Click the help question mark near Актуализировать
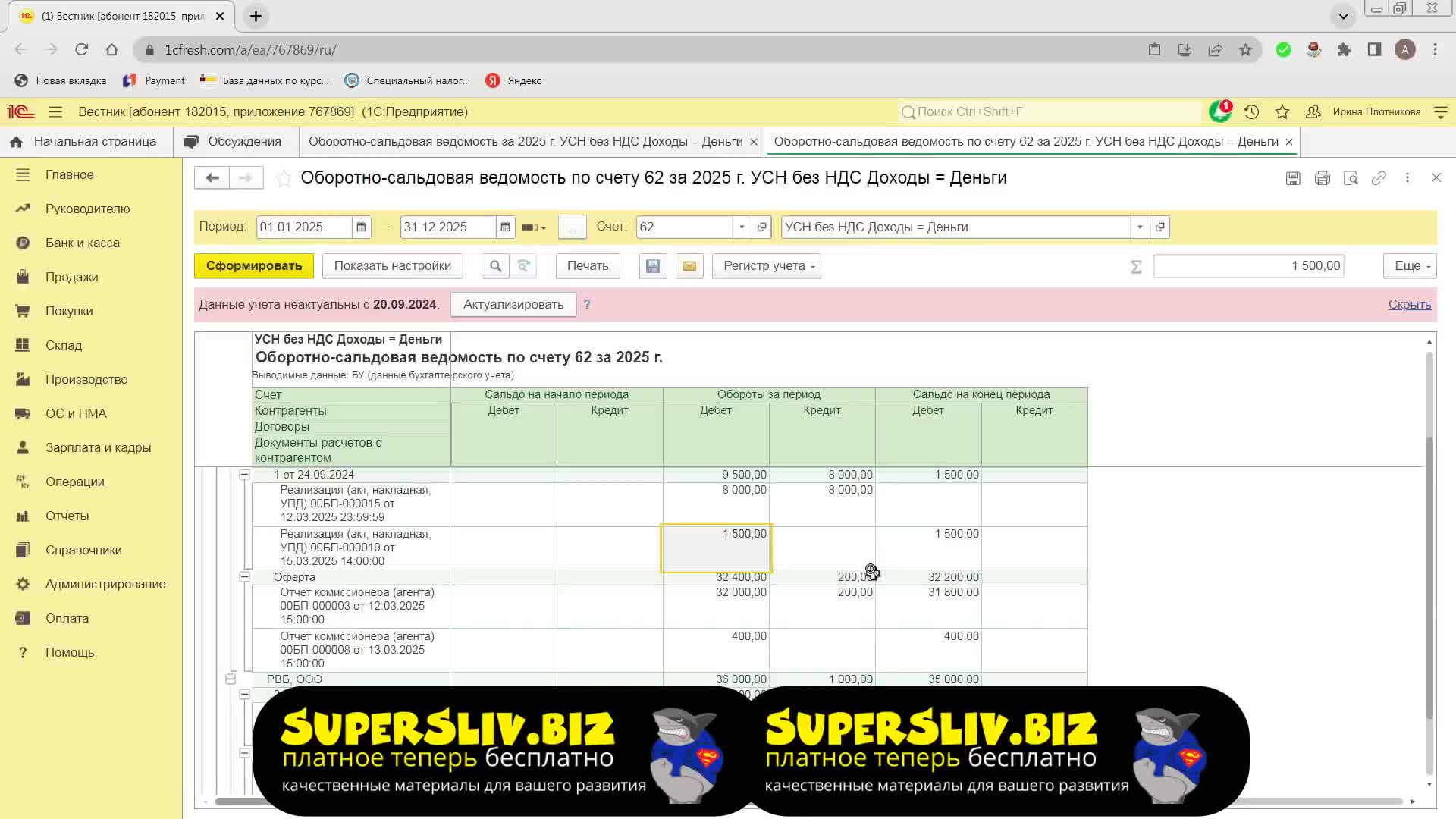 587,304
